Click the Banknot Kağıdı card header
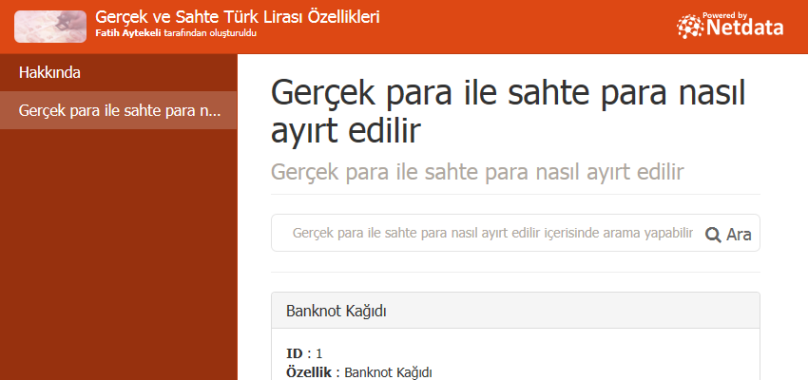Image resolution: width=808 pixels, height=380 pixels. point(515,311)
